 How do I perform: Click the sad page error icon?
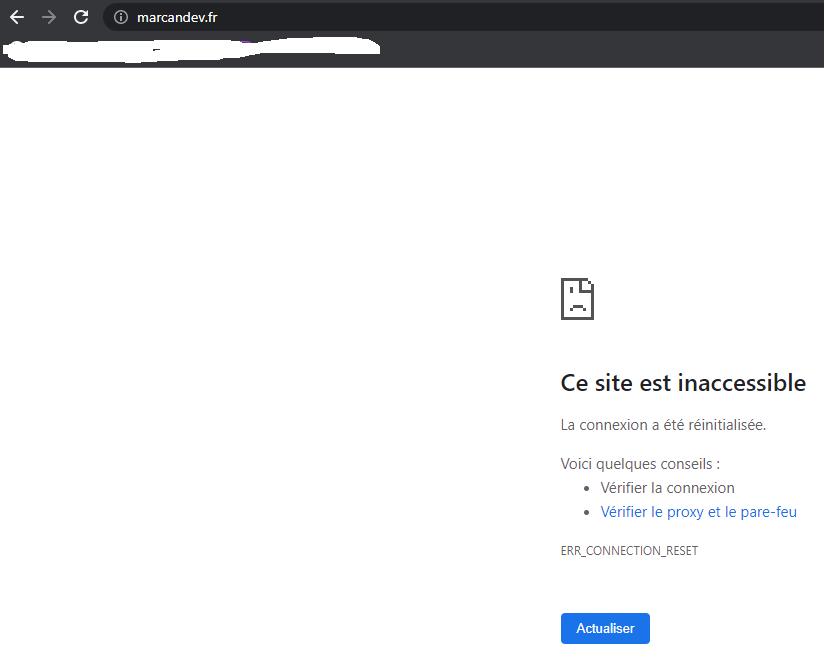point(578,299)
